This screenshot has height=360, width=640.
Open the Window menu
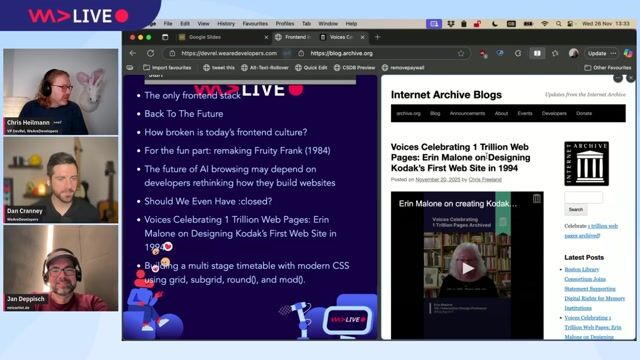328,24
